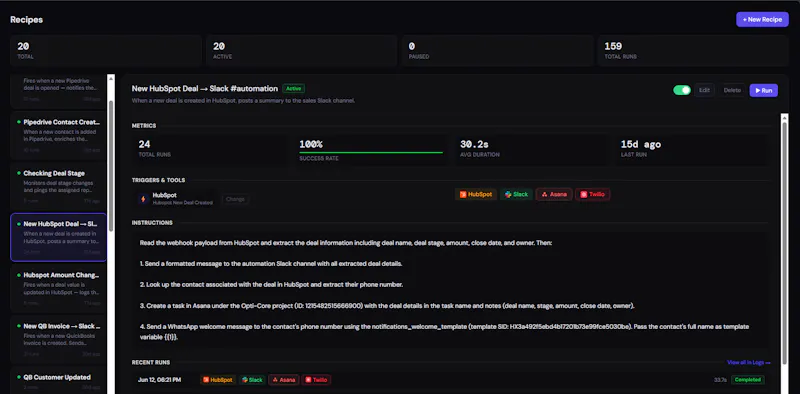Click the 0 Paused stat card

(x=497, y=51)
